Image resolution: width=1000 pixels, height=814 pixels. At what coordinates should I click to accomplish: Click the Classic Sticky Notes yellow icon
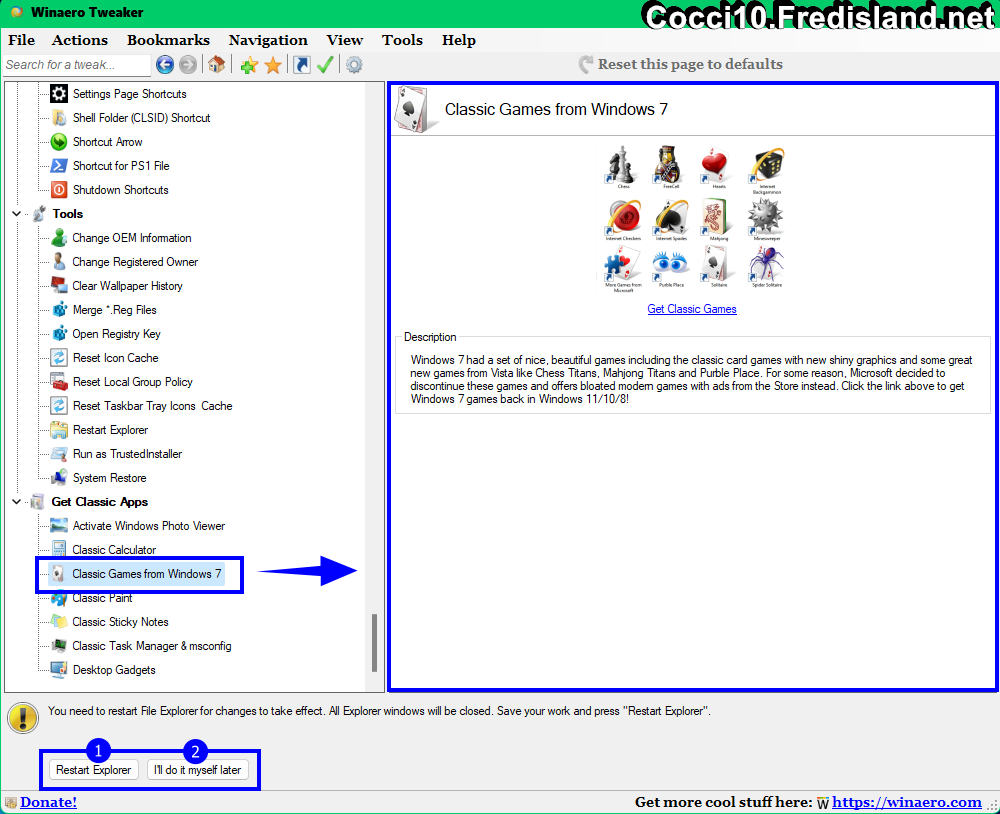pyautogui.click(x=59, y=622)
